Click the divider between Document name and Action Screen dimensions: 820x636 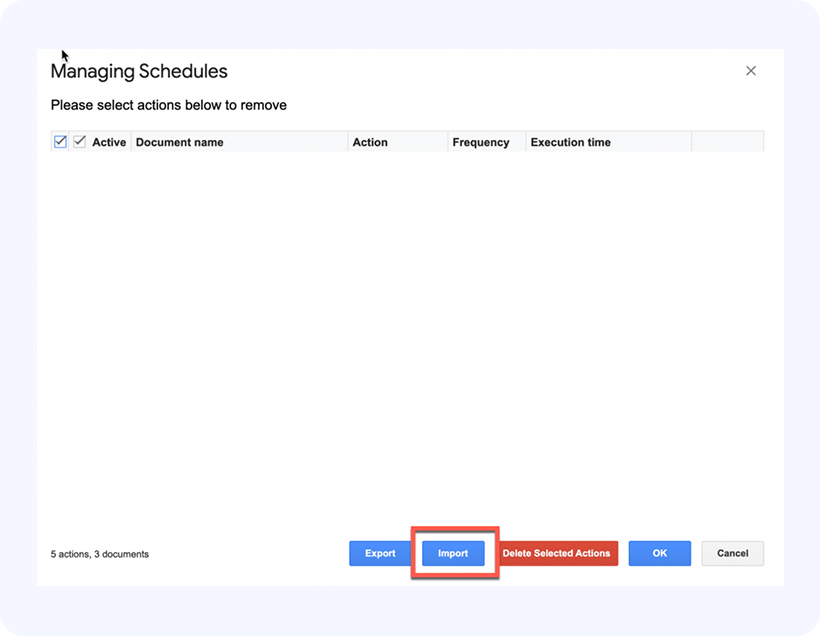click(x=348, y=142)
